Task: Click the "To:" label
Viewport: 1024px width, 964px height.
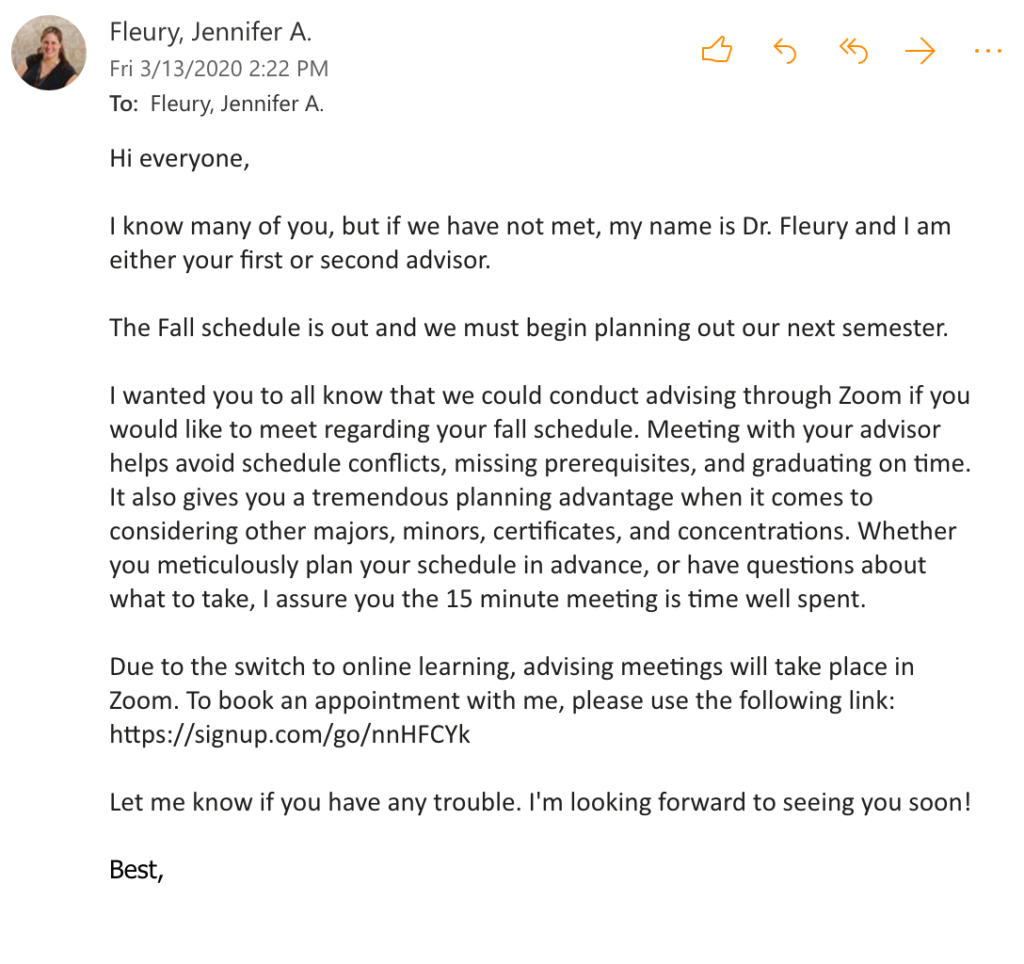Action: point(124,104)
